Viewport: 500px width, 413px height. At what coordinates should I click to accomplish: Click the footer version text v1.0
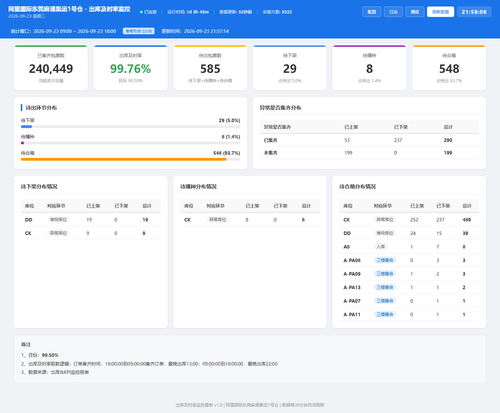[218, 405]
